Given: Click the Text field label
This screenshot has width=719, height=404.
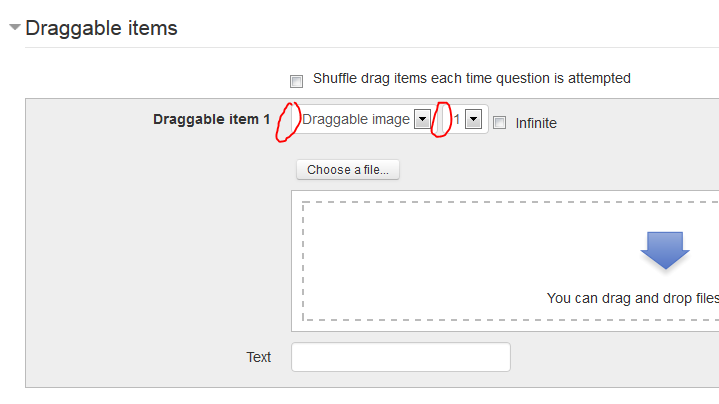Looking at the screenshot, I should [259, 357].
